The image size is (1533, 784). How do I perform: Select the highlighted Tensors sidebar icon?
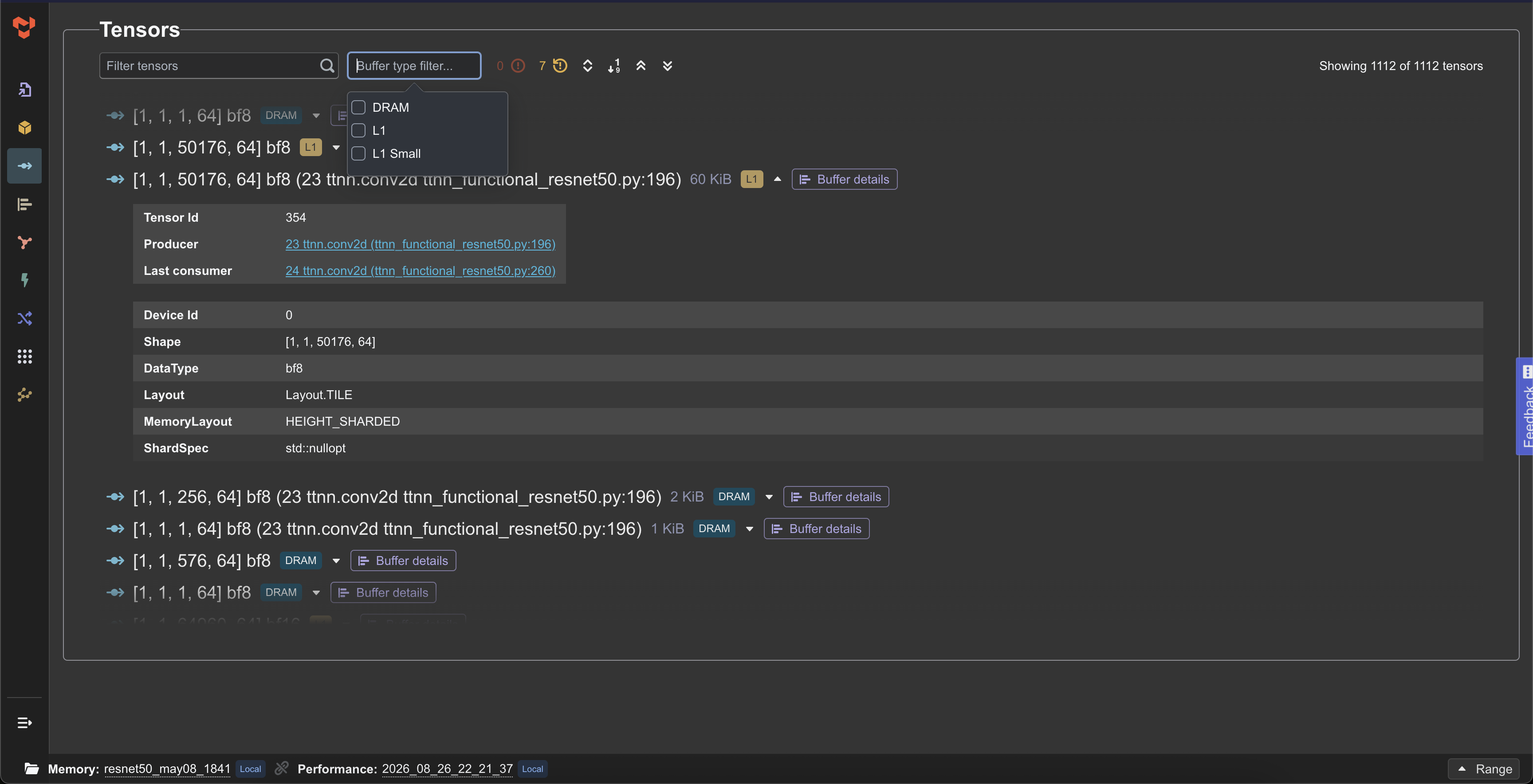pyautogui.click(x=24, y=166)
